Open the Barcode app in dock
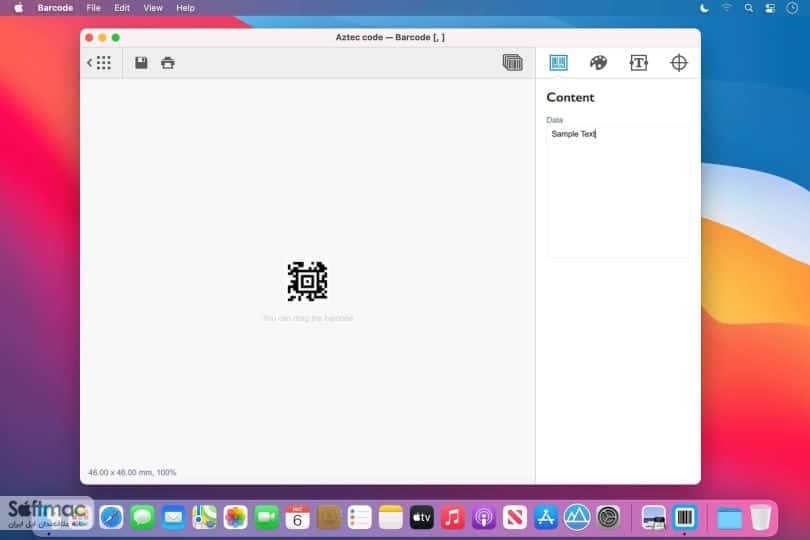The width and height of the screenshot is (810, 540). [684, 517]
